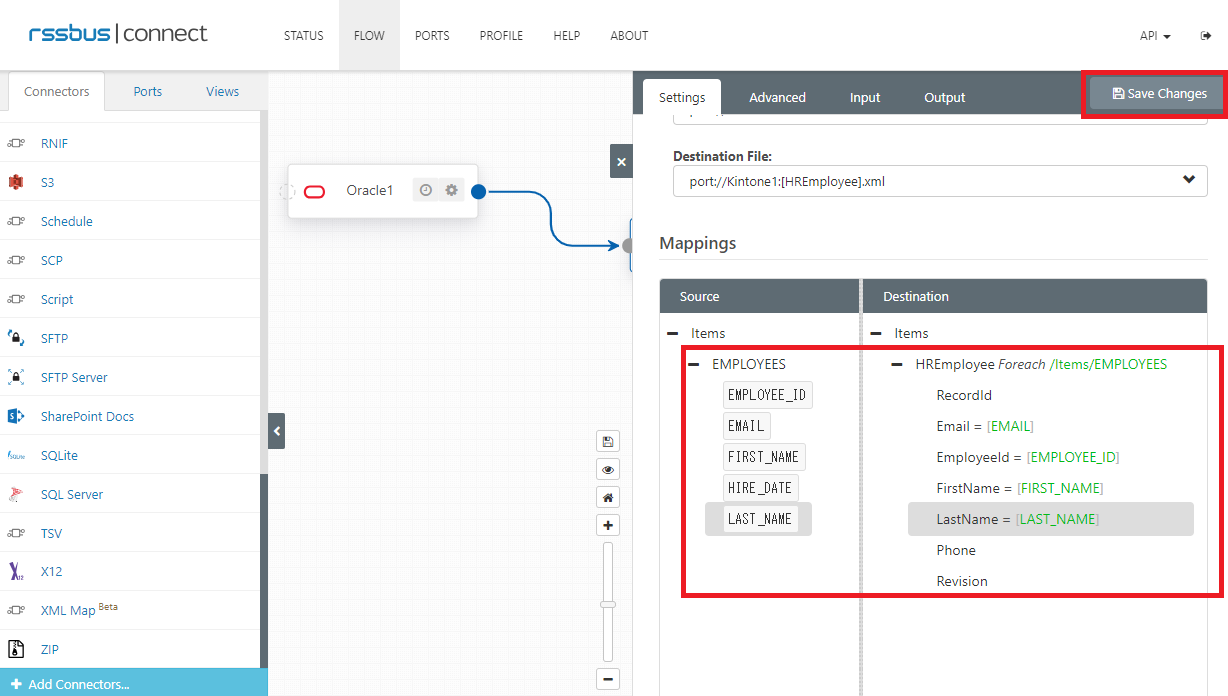
Task: Click the logout icon at top right
Action: coord(1204,35)
